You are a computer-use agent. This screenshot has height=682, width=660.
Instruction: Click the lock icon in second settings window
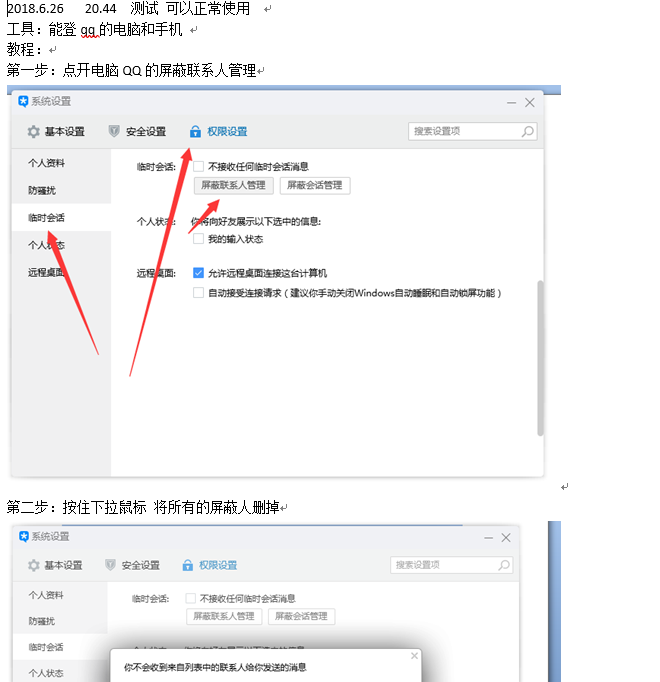[x=188, y=565]
